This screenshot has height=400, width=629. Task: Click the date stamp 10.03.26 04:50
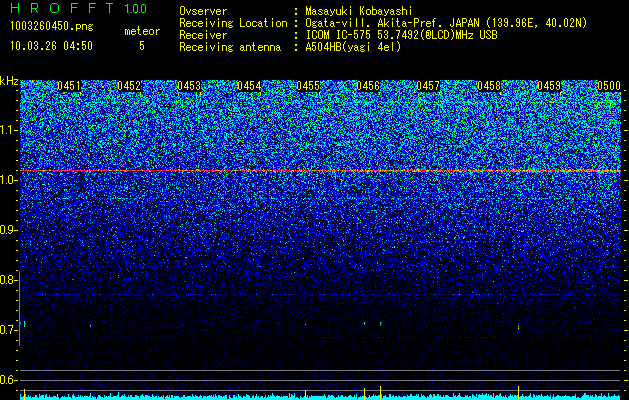(x=51, y=46)
